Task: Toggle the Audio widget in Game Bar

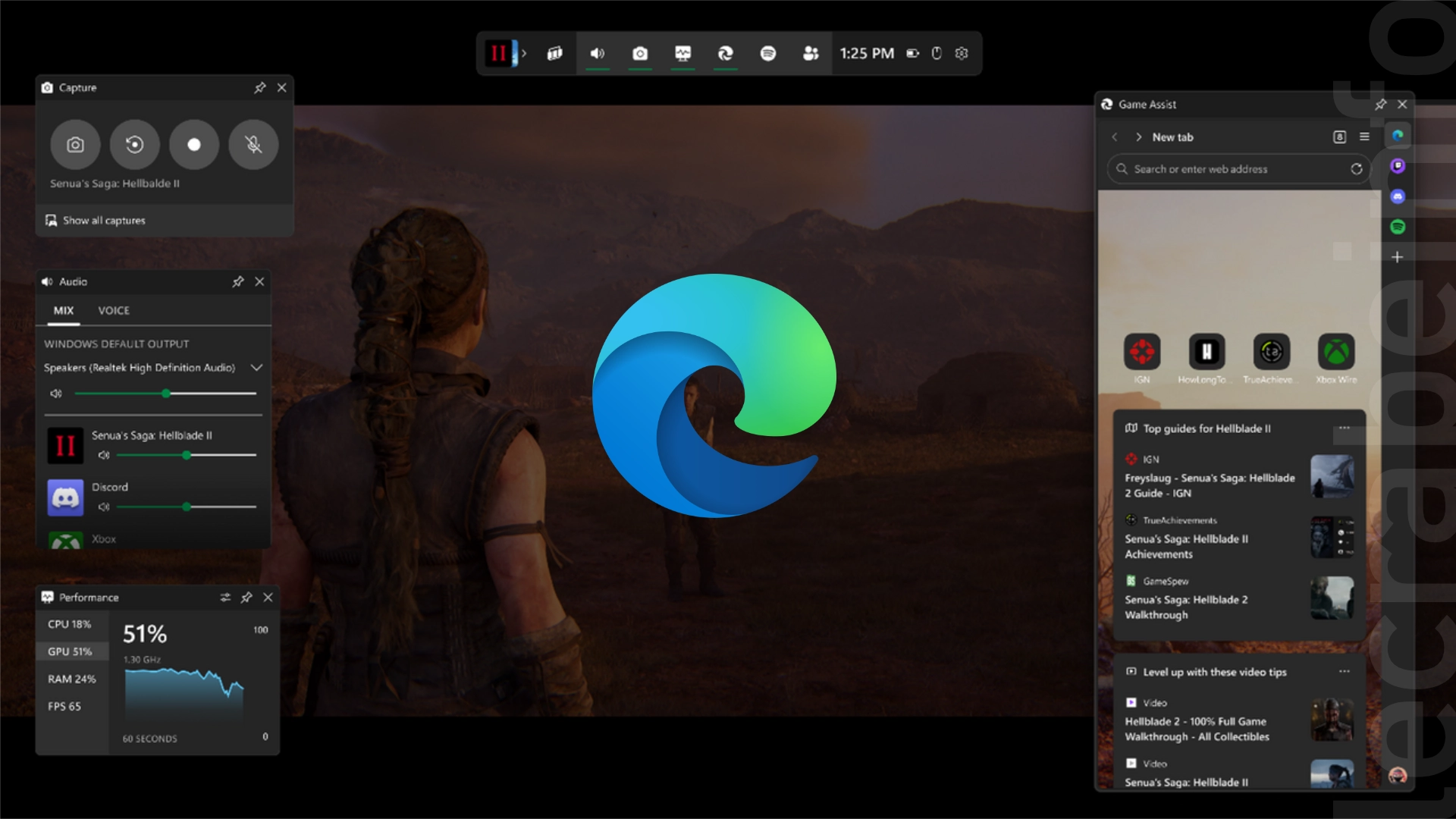Action: 598,53
